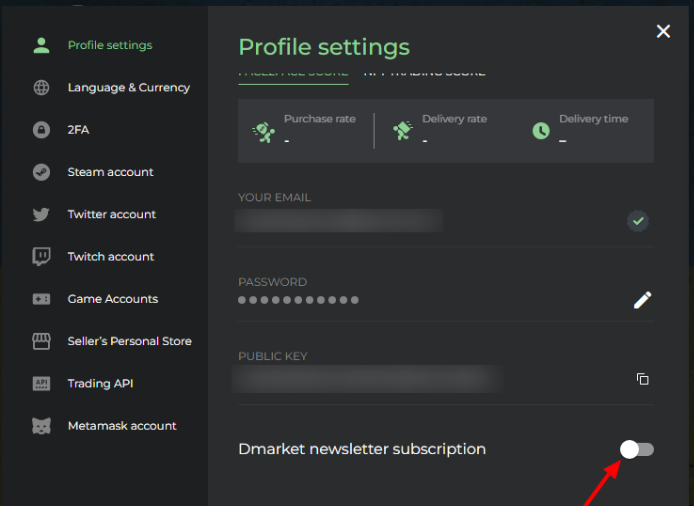Edit password with the pencil icon
This screenshot has width=694, height=506.
click(642, 300)
